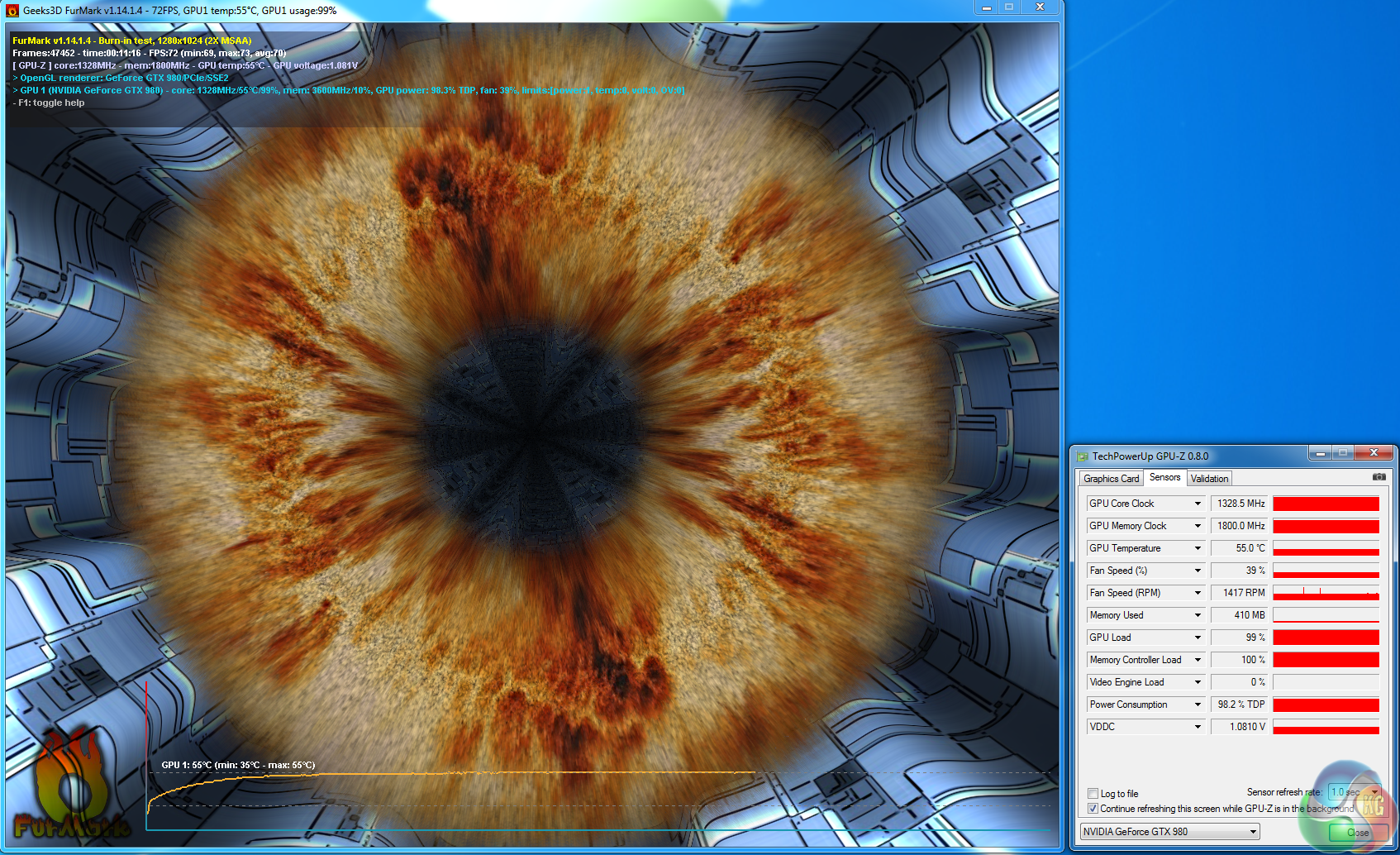Click the F1: toggle help text

pyautogui.click(x=49, y=103)
